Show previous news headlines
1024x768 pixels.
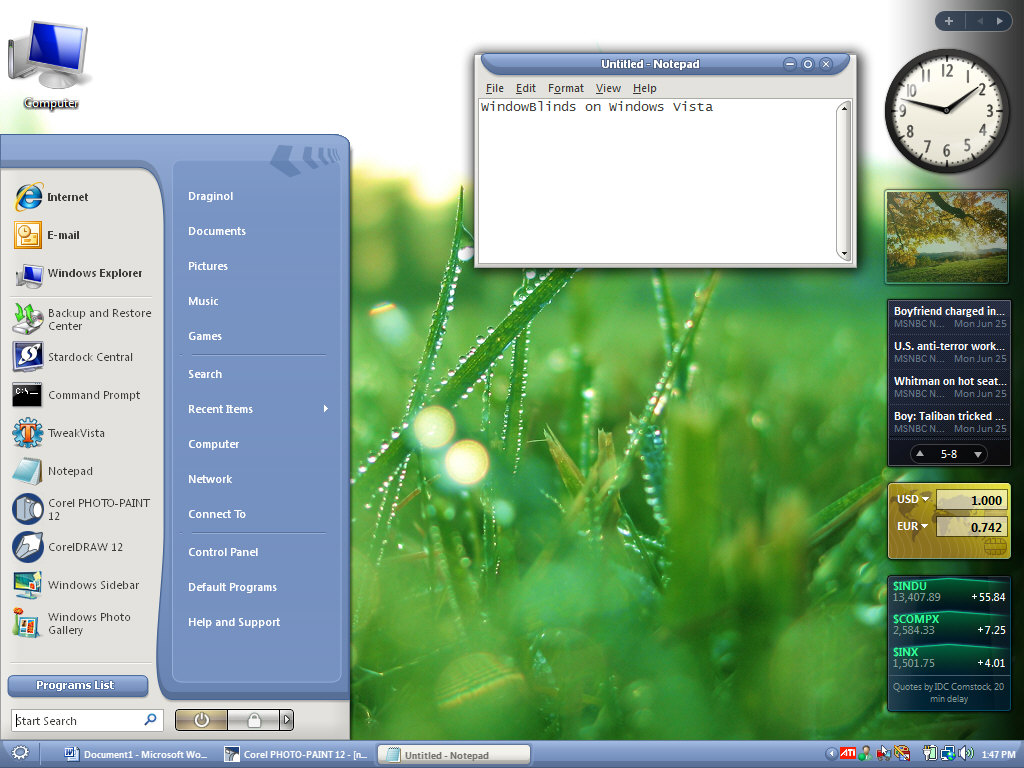(920, 454)
